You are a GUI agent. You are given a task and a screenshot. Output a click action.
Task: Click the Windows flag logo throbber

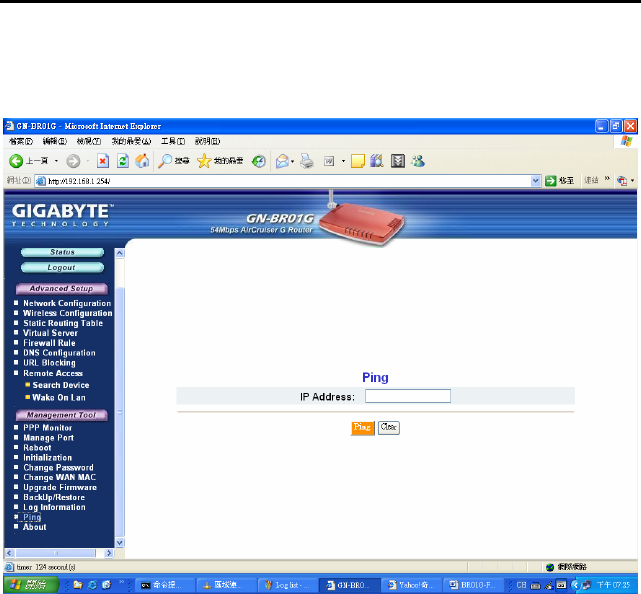(x=626, y=141)
